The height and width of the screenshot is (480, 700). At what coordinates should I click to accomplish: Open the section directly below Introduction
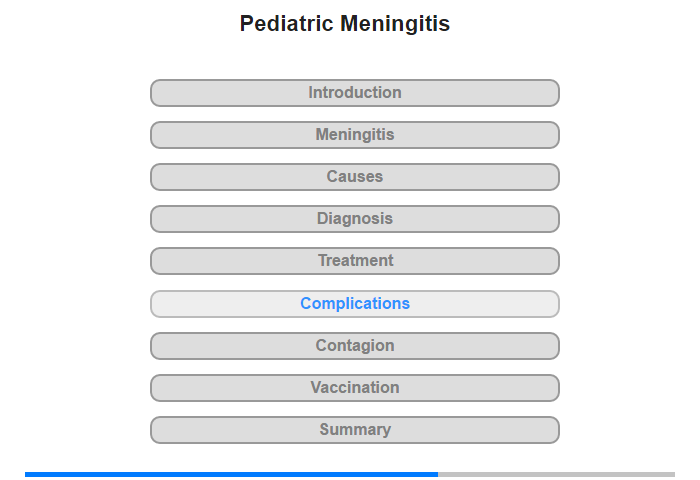[x=355, y=135]
